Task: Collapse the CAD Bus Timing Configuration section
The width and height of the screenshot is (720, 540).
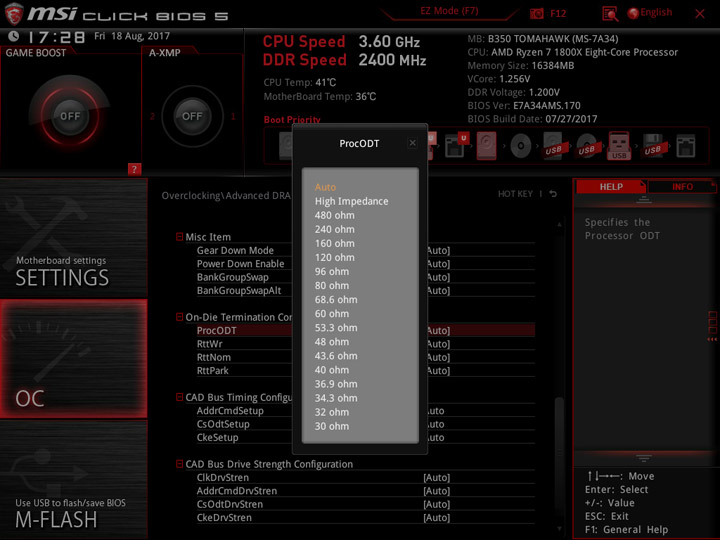Action: [180, 397]
